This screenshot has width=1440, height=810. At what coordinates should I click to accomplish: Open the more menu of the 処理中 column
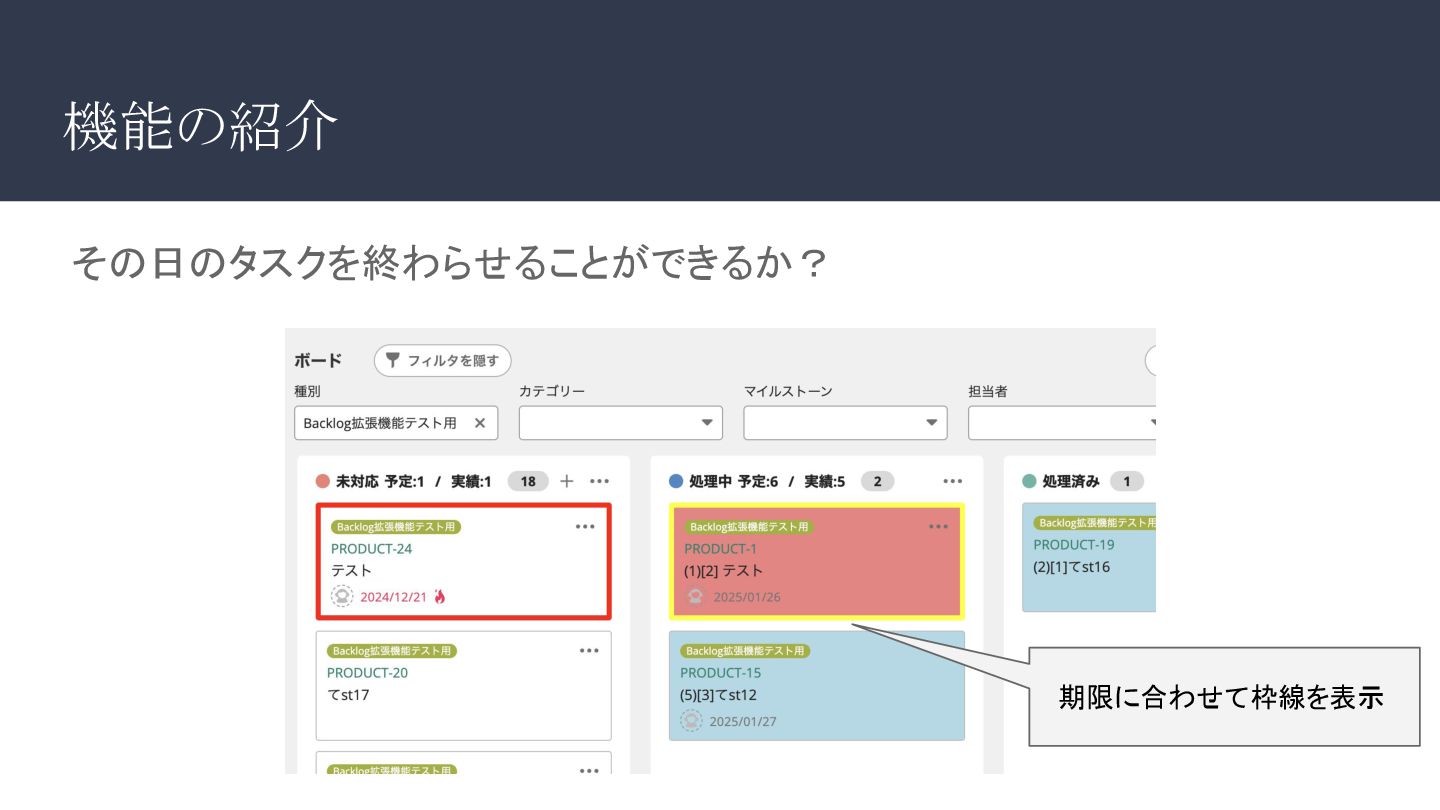[953, 481]
